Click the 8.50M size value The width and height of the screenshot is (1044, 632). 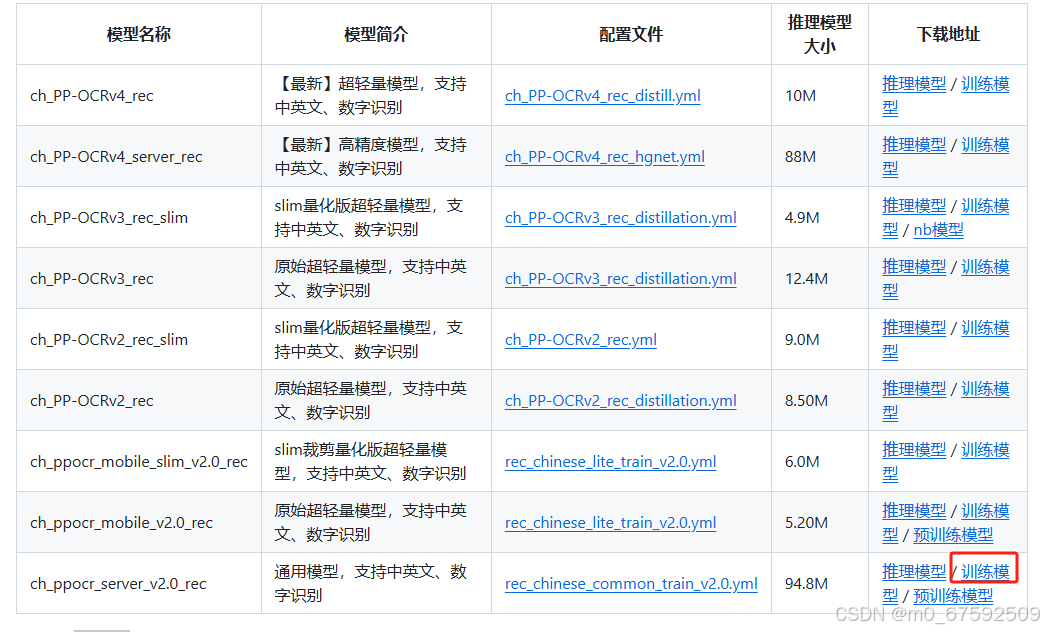(806, 401)
